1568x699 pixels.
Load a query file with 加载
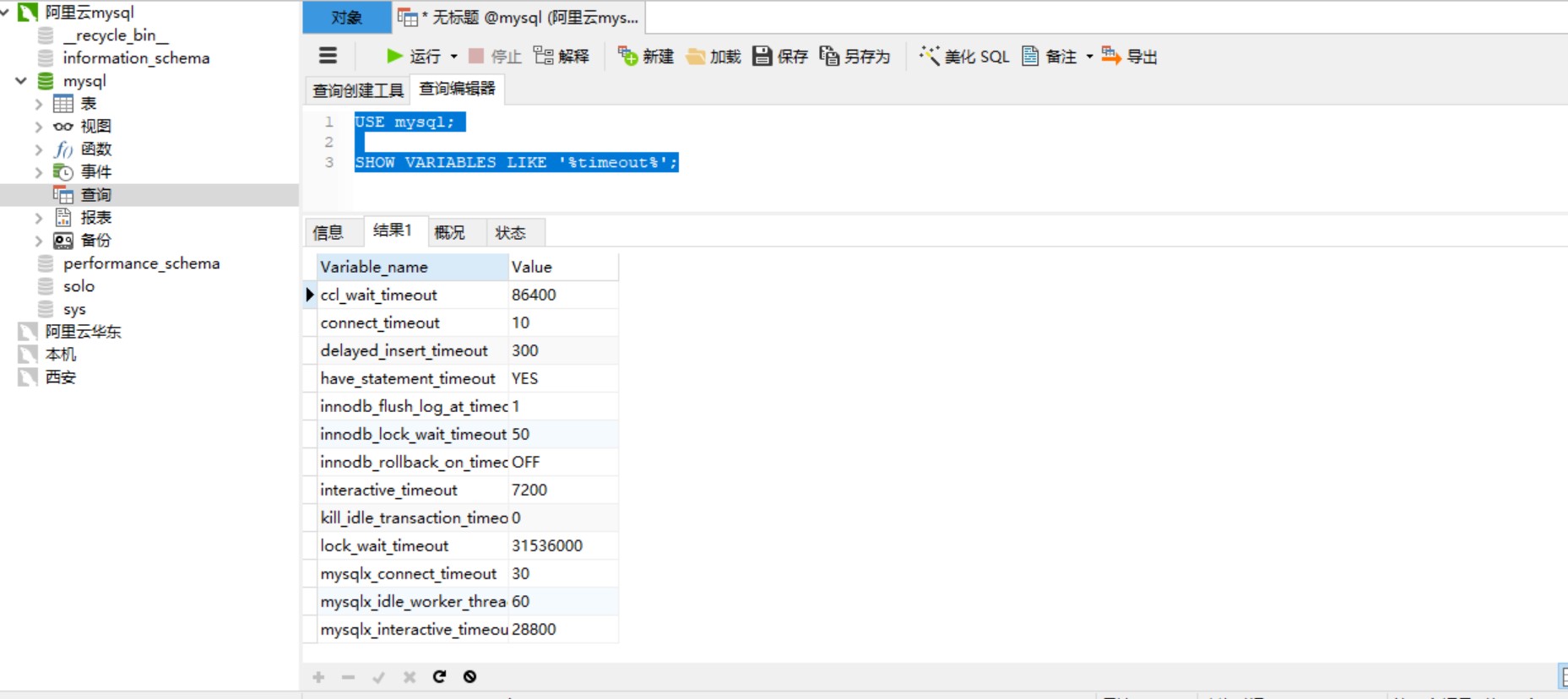pos(713,57)
